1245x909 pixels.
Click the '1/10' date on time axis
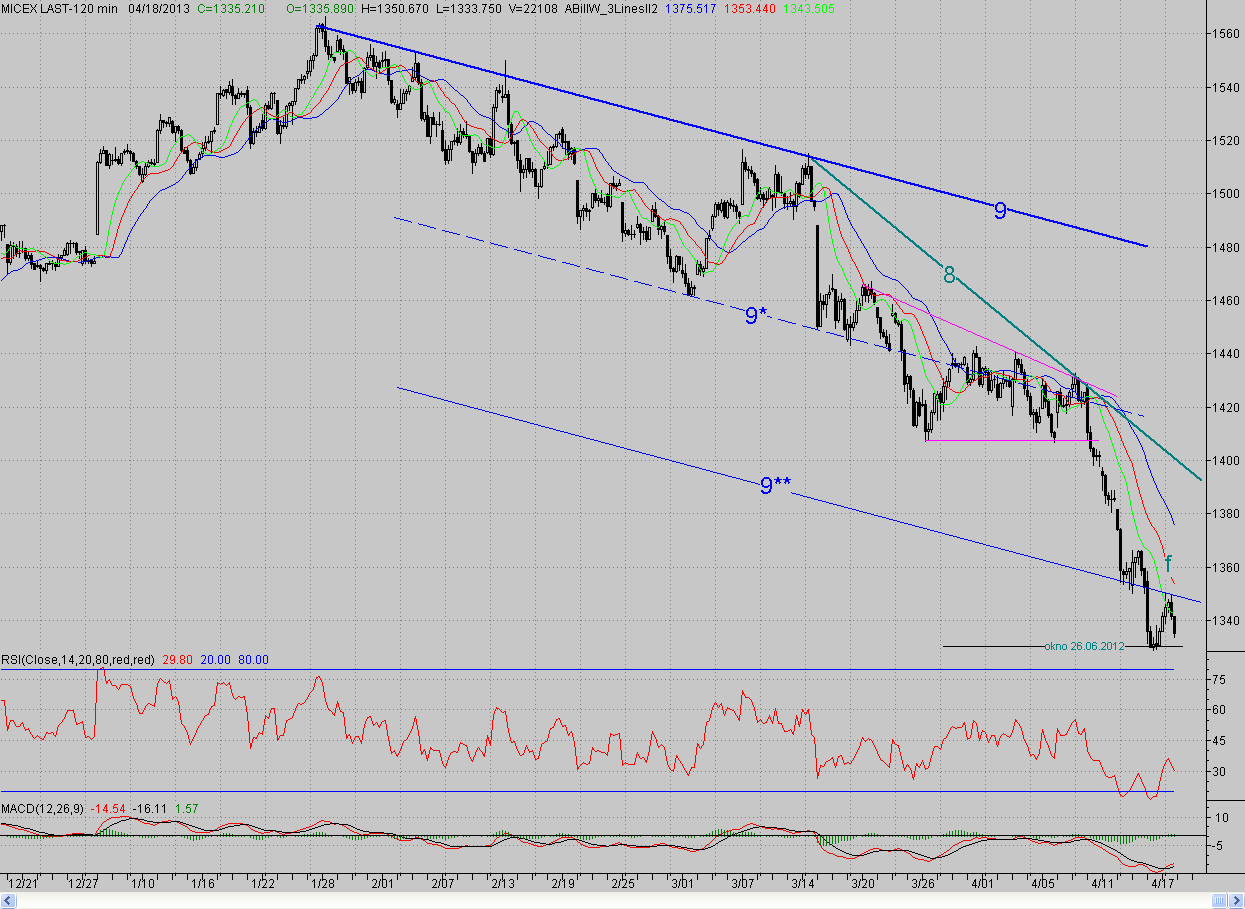pos(143,883)
